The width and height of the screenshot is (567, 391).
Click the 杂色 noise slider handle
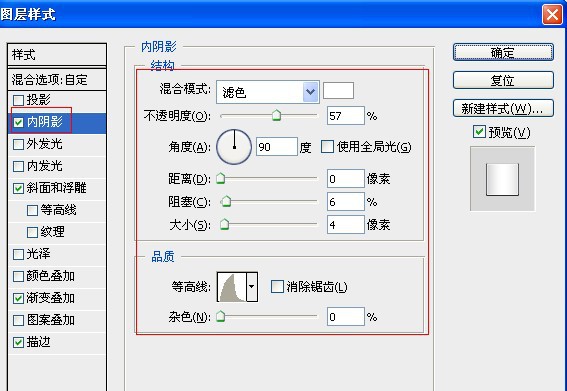coord(221,317)
